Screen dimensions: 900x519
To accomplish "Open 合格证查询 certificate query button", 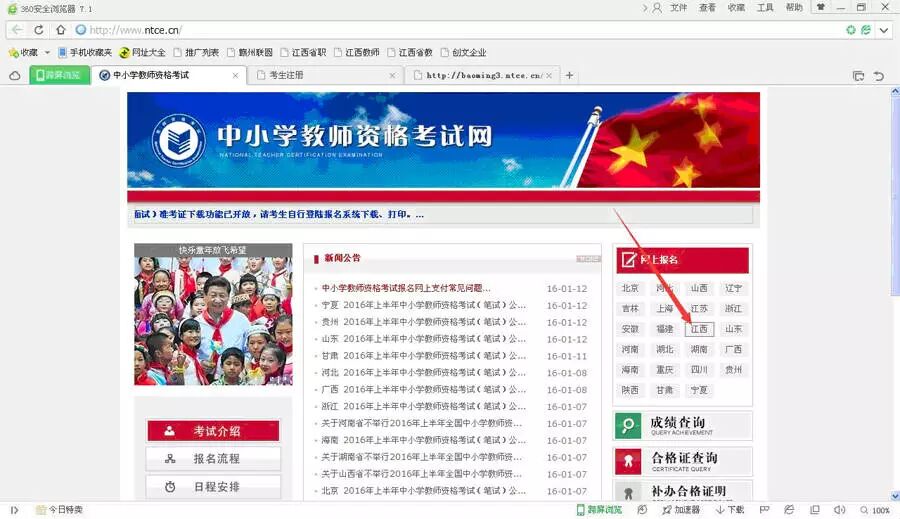I will pyautogui.click(x=683, y=462).
